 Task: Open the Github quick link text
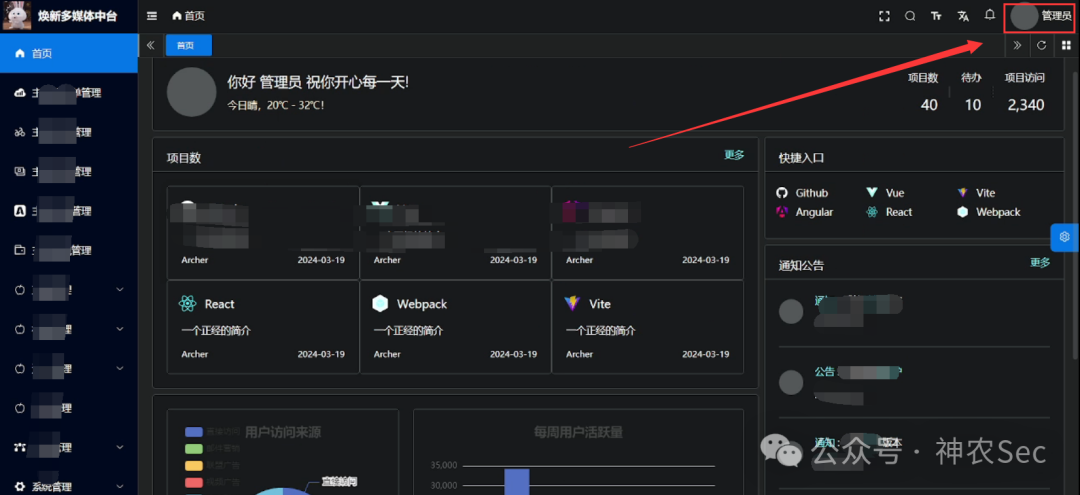(812, 193)
